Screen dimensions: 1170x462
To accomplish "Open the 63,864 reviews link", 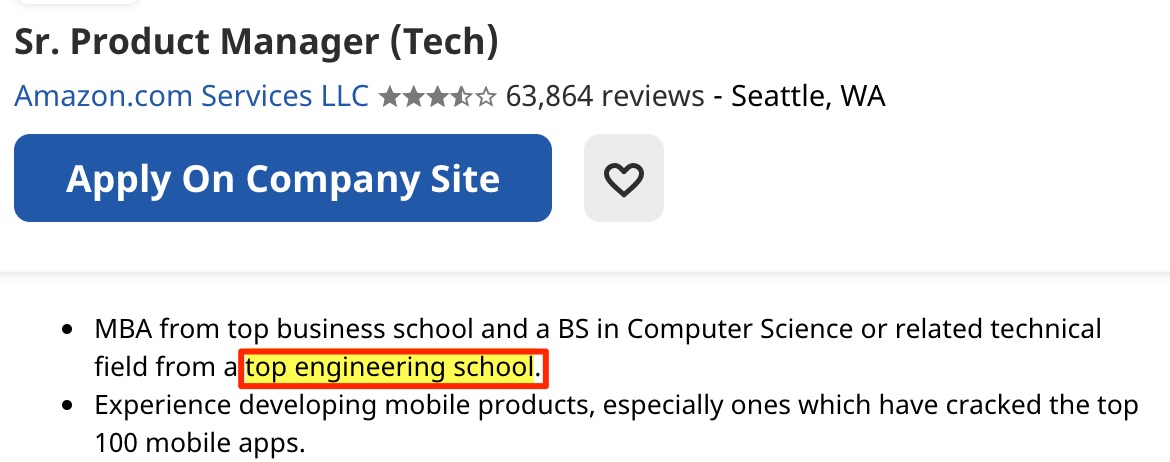I will (x=605, y=96).
